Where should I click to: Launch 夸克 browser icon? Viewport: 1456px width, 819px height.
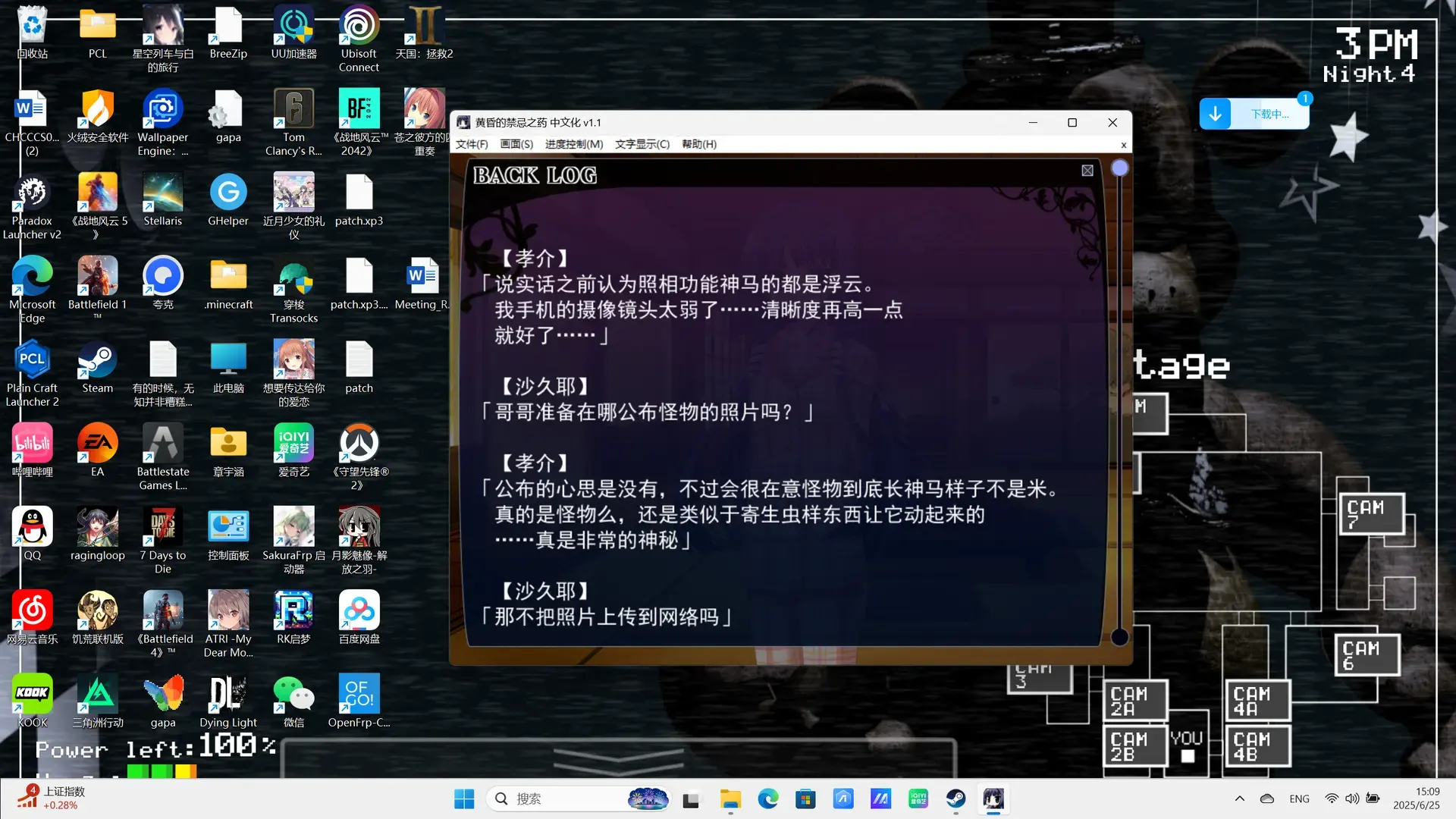tap(162, 284)
